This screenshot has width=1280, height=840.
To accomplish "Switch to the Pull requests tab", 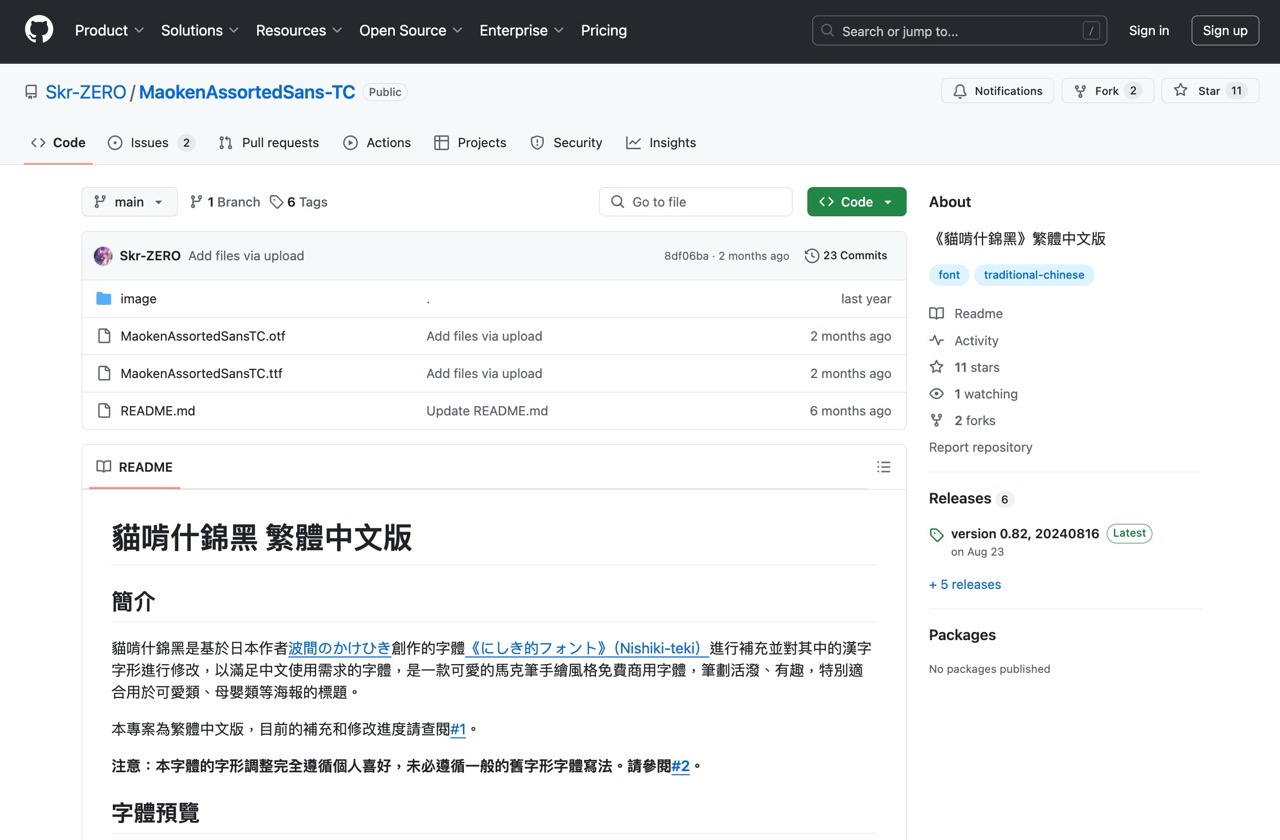I will pos(269,143).
